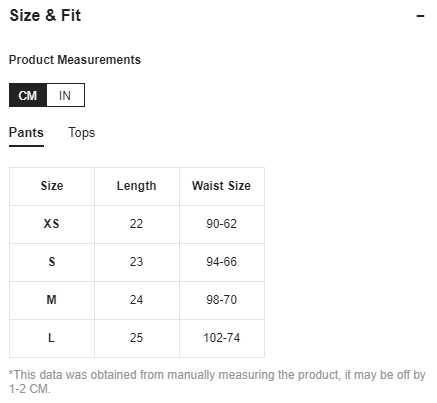Viewport: 437px width, 403px height.
Task: Switch measurements to IN
Action: coord(65,95)
